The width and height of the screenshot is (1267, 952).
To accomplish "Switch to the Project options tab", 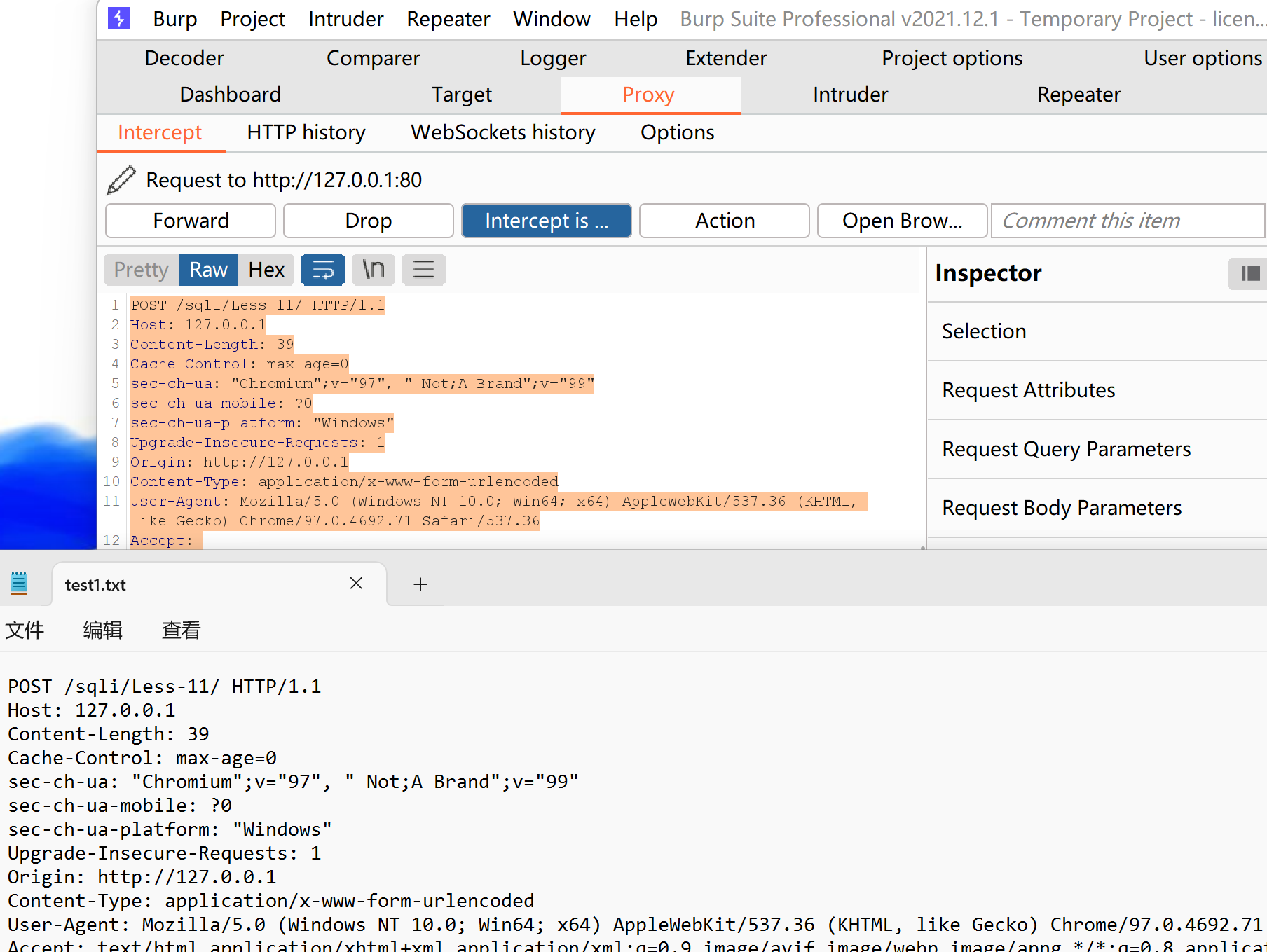I will coord(952,58).
